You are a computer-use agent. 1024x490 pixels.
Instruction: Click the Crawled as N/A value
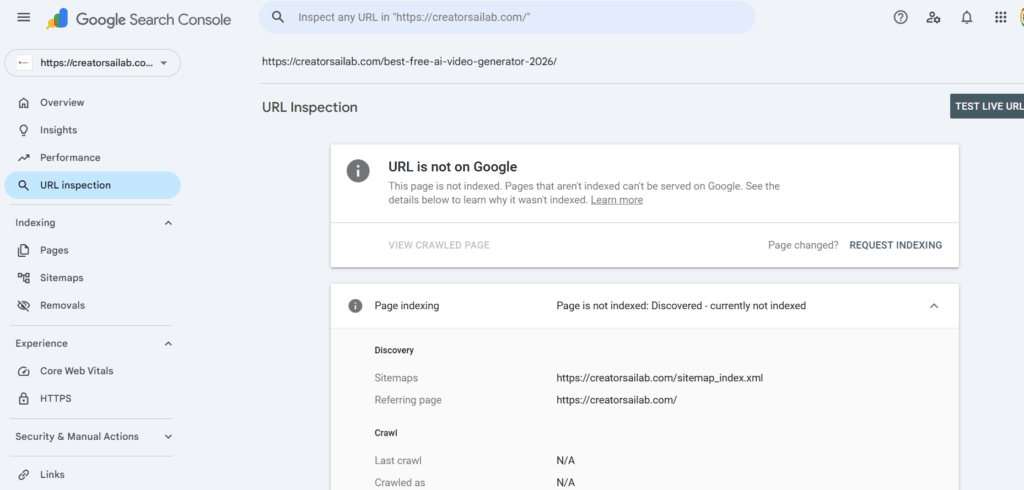click(x=566, y=483)
